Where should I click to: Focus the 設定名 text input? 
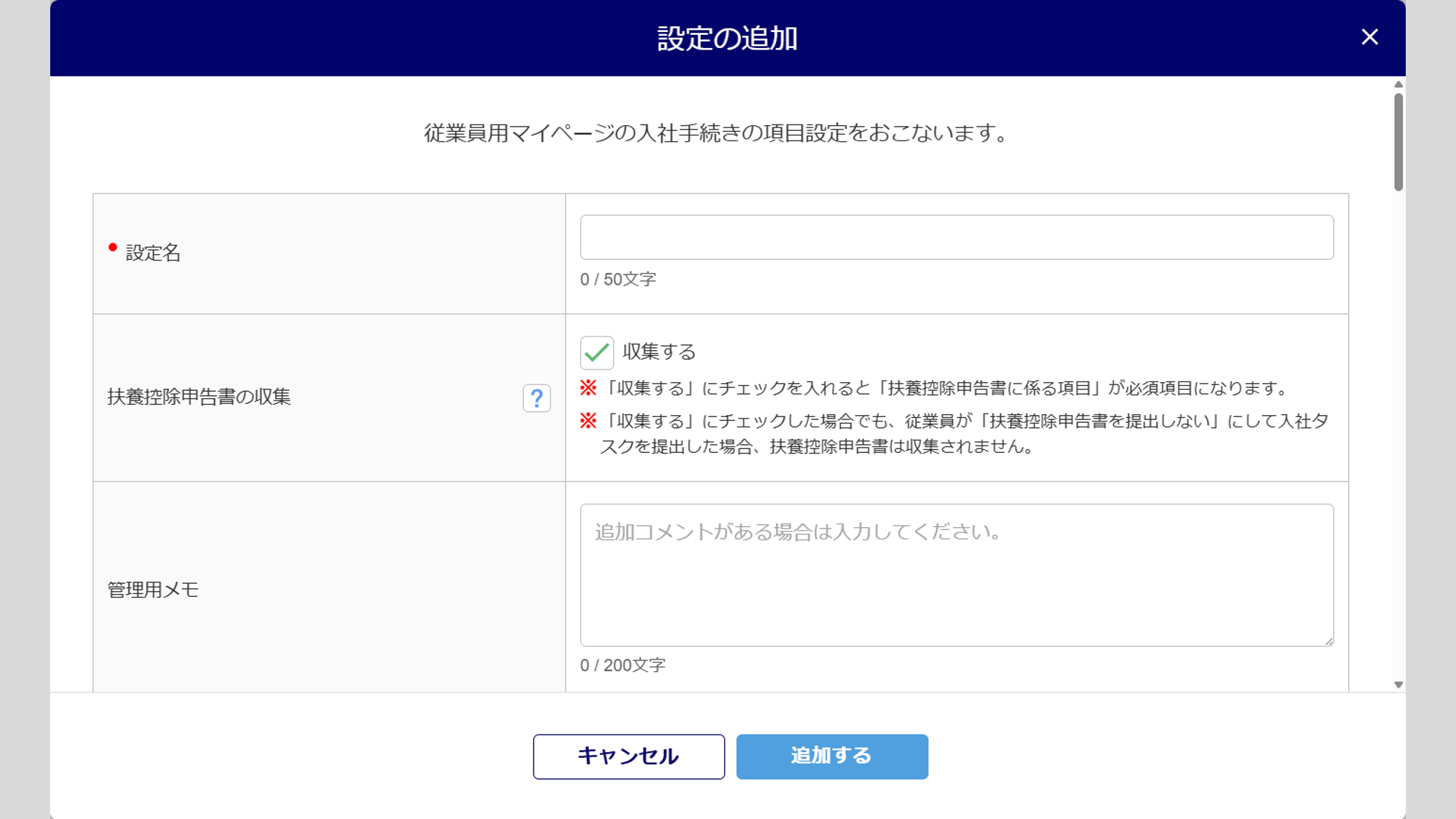956,237
